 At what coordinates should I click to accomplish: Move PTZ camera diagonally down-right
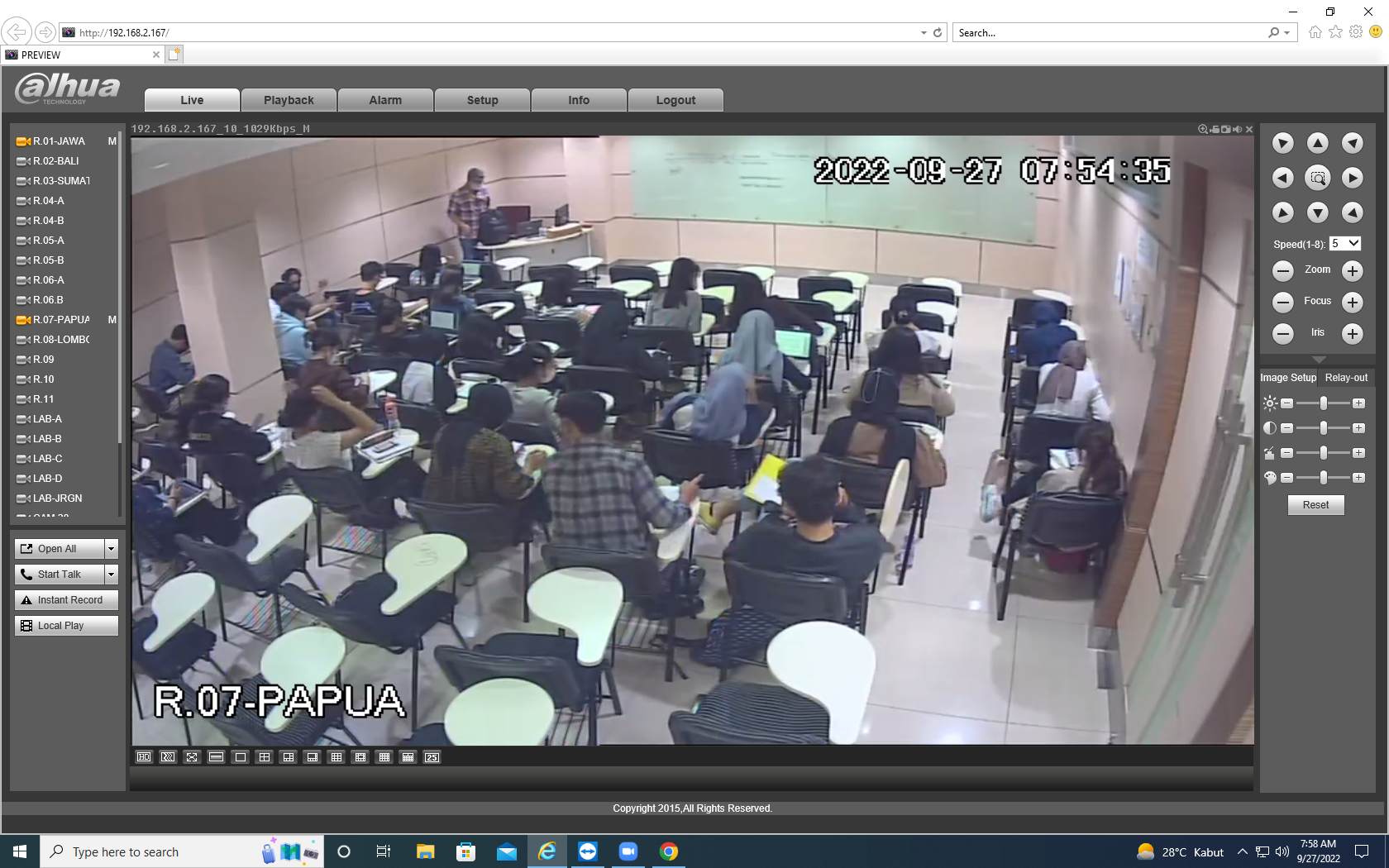1353,212
